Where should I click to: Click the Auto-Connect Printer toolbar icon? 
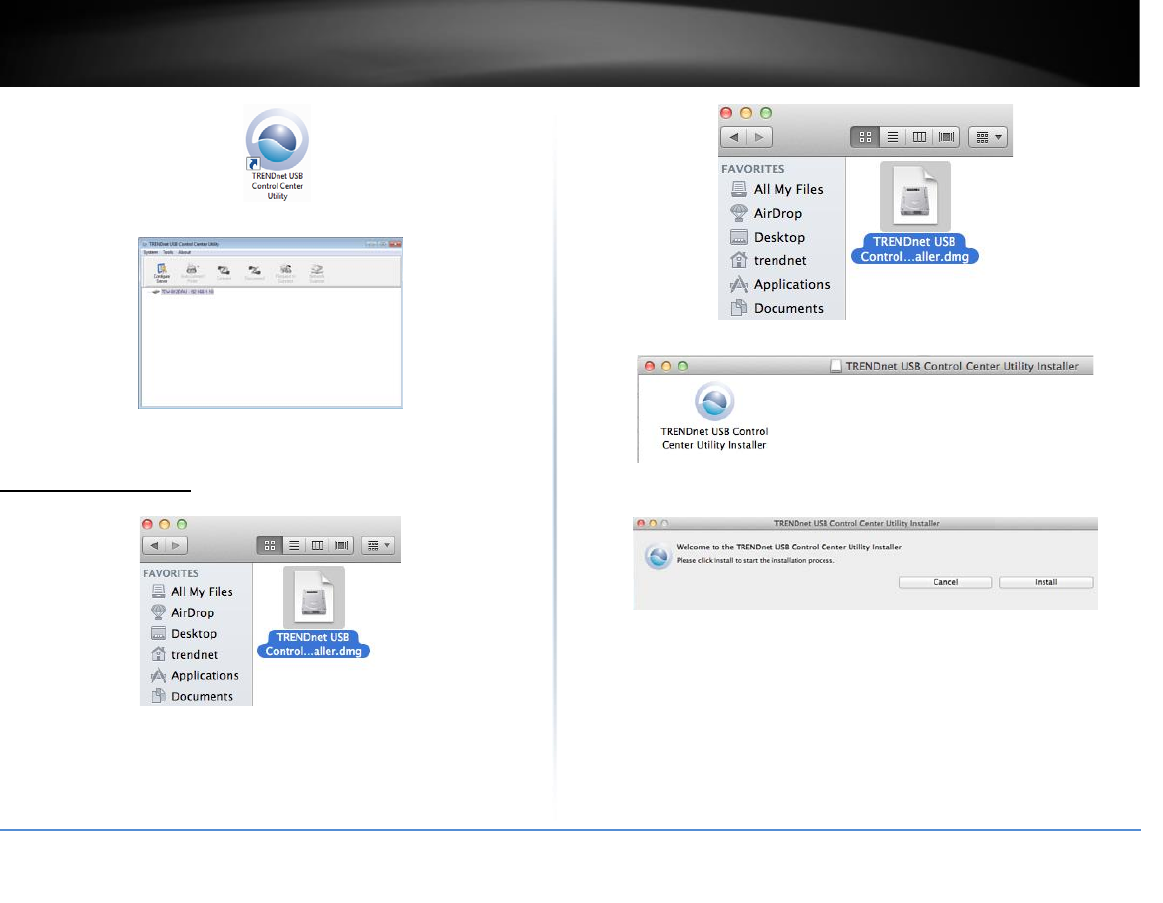pyautogui.click(x=192, y=273)
